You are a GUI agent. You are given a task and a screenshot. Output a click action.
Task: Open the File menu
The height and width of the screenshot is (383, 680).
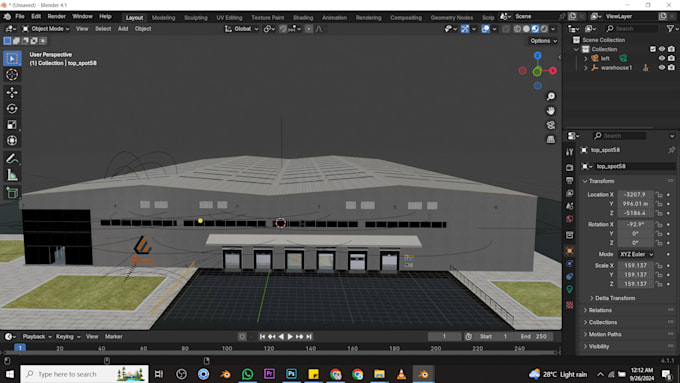(20, 16)
